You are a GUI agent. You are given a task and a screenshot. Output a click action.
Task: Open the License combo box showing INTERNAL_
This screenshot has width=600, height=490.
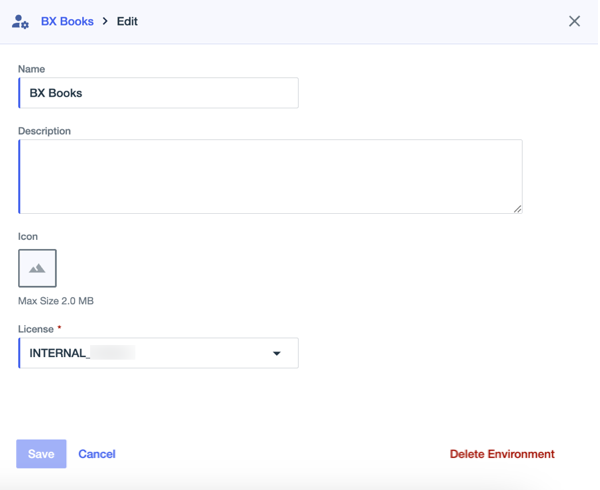pyautogui.click(x=150, y=353)
